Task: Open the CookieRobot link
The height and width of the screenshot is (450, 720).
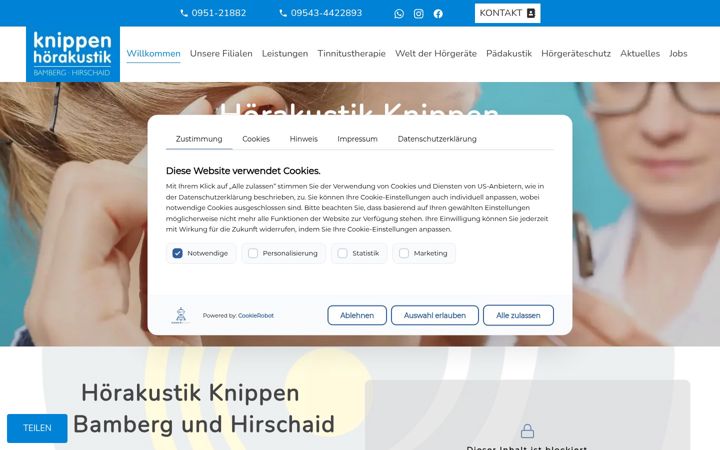Action: (x=256, y=315)
